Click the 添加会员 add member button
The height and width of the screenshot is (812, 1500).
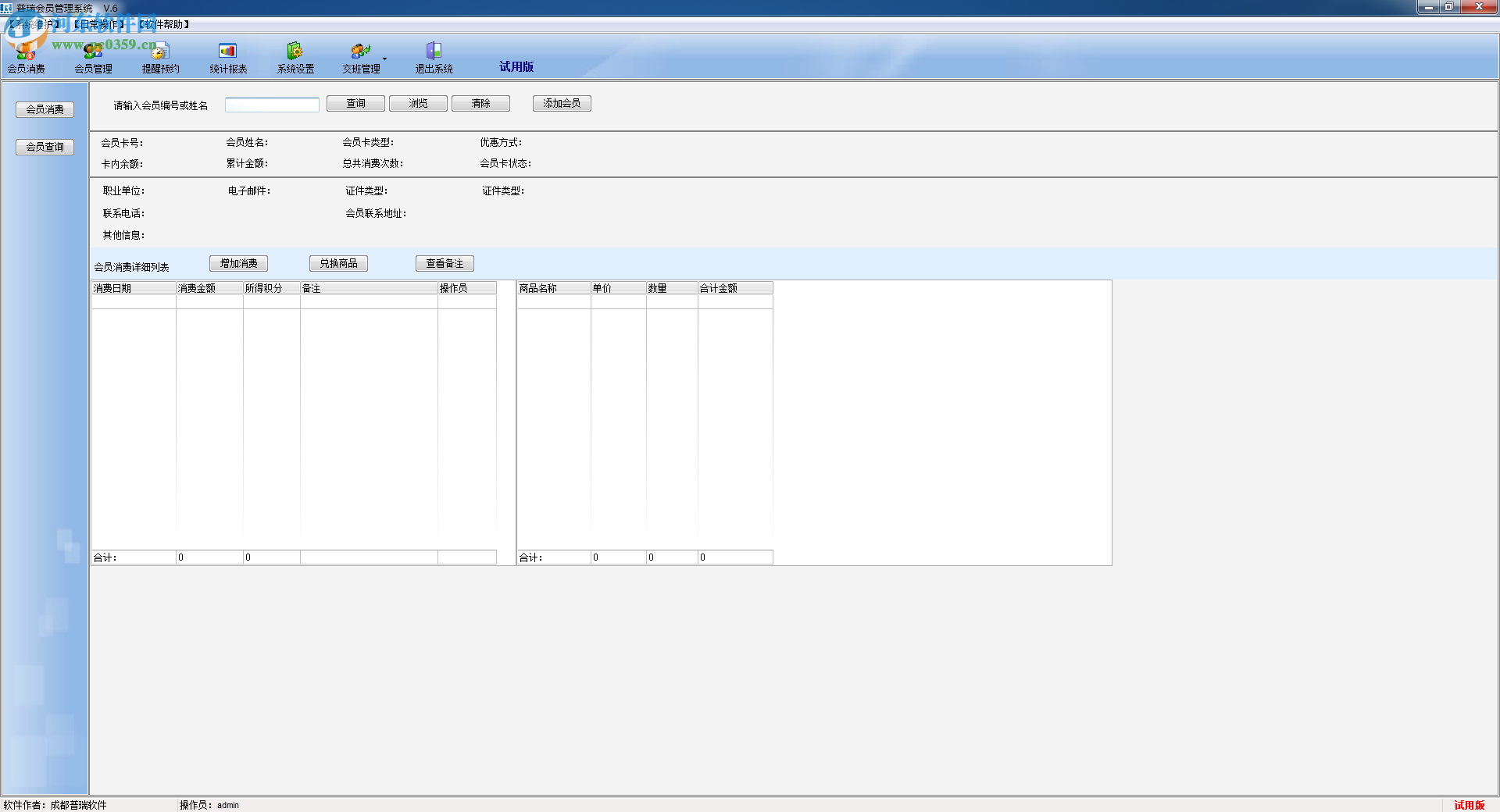562,103
